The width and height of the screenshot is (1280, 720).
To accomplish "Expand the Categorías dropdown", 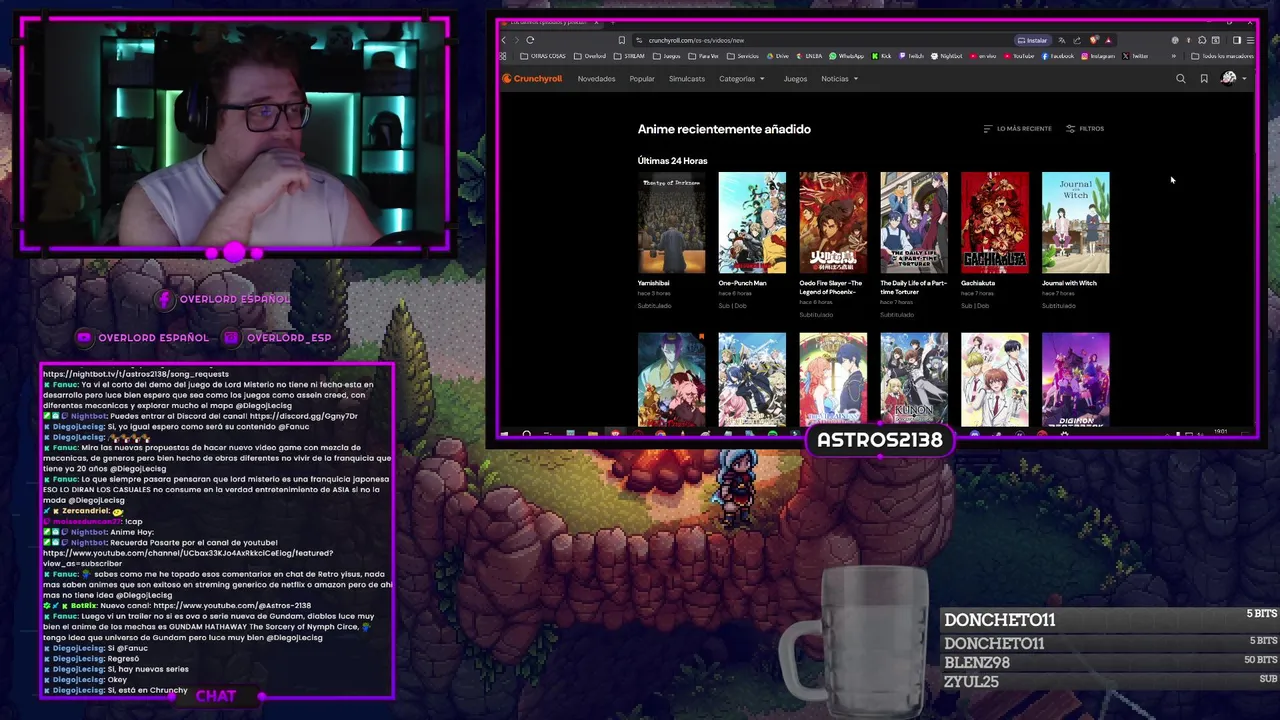I will (741, 79).
